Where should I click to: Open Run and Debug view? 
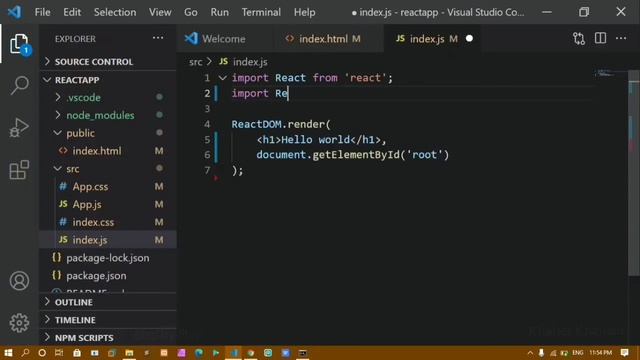19,128
